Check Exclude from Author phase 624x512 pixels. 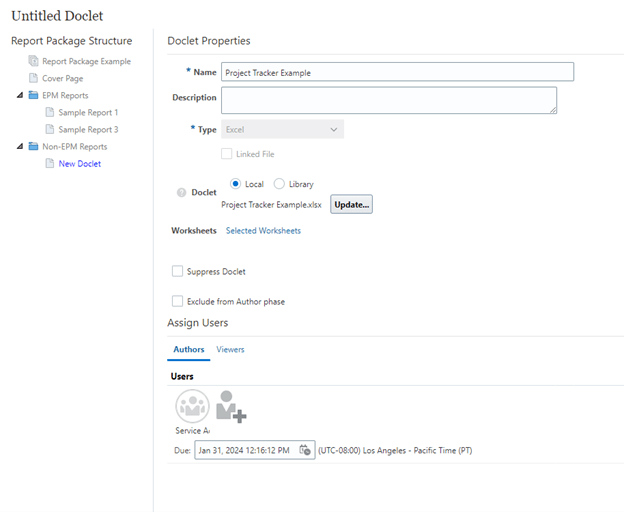(178, 301)
